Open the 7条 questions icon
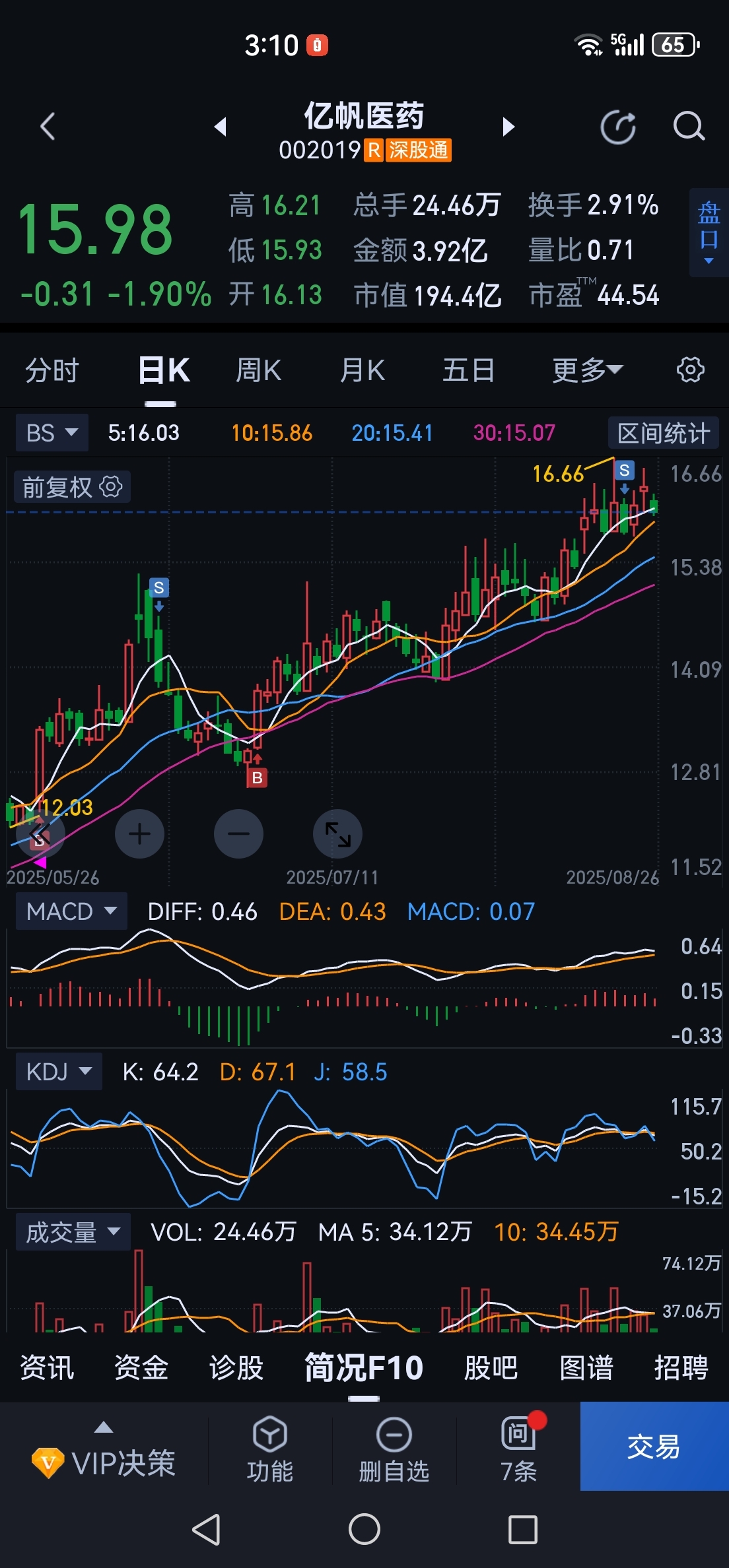The height and width of the screenshot is (1568, 729). tap(518, 1433)
